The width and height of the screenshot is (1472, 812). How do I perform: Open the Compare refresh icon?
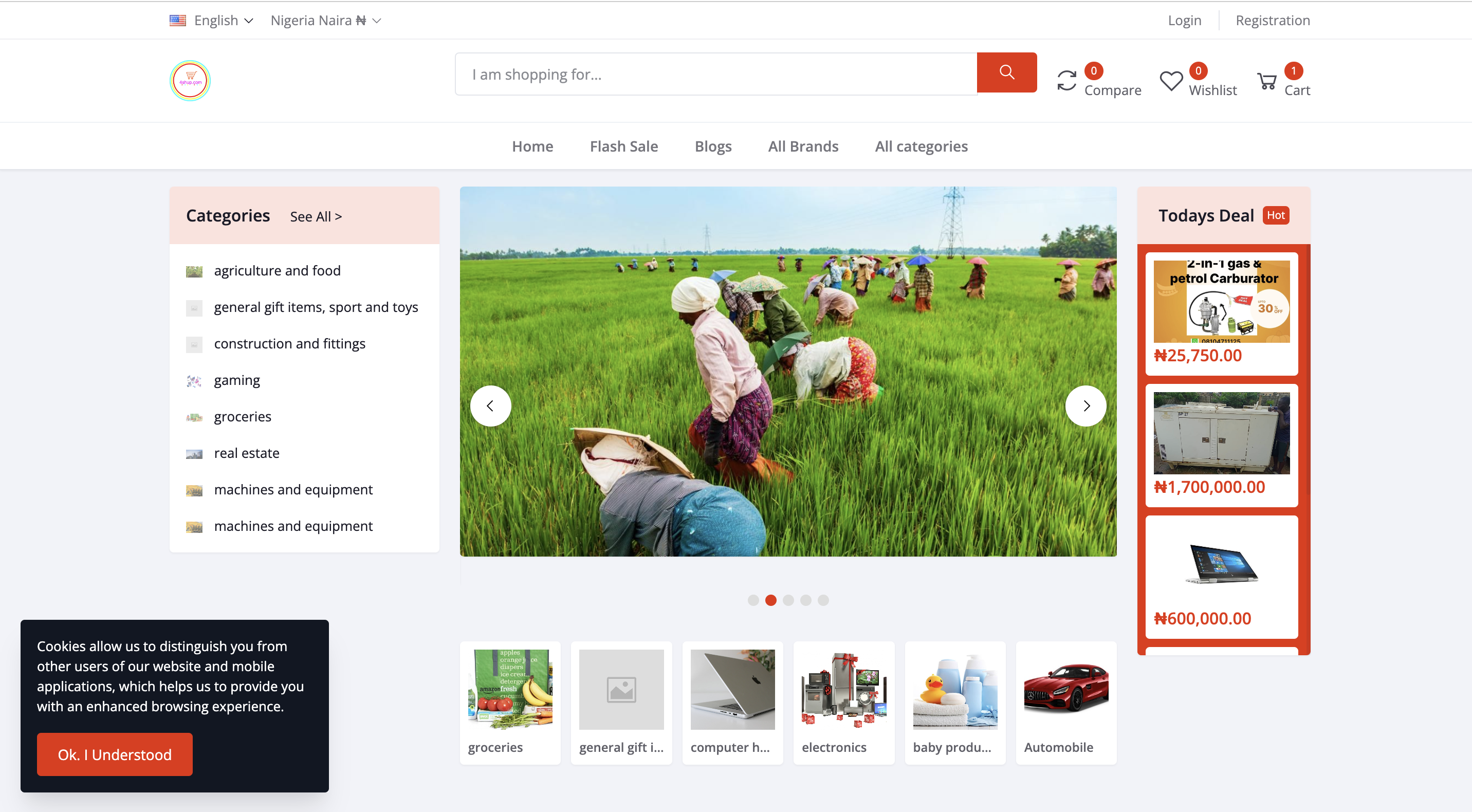[1066, 81]
